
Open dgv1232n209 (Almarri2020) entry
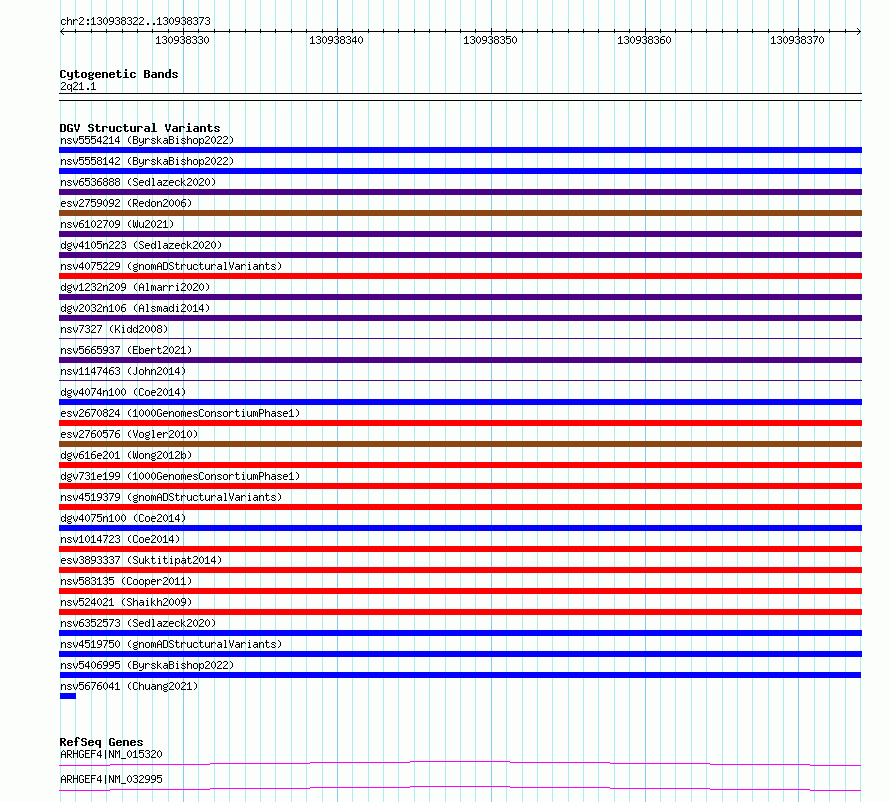(x=135, y=287)
